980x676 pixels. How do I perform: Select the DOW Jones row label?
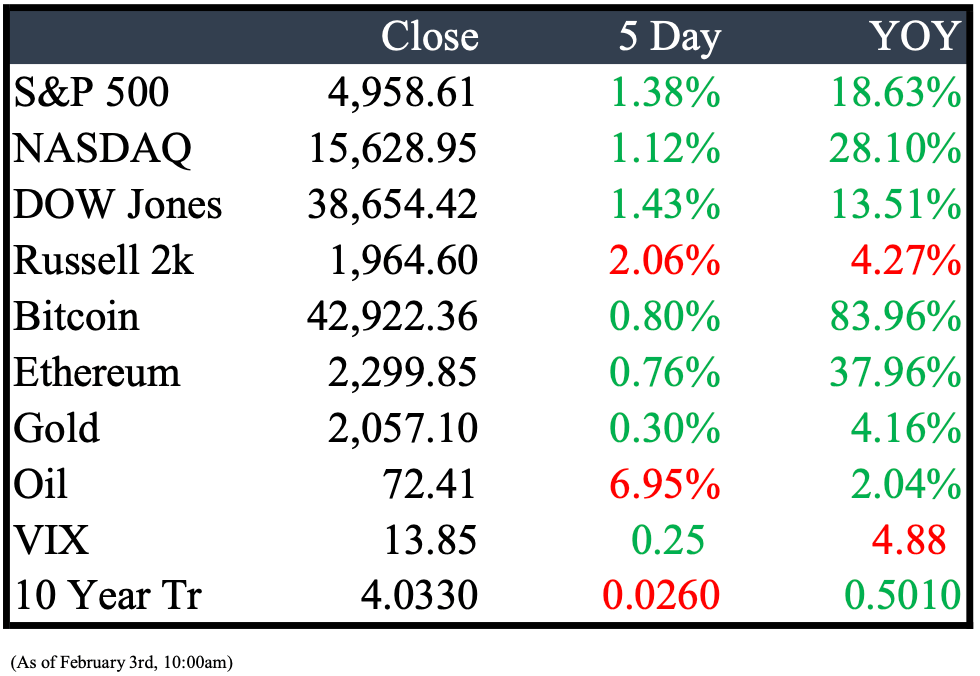(118, 204)
